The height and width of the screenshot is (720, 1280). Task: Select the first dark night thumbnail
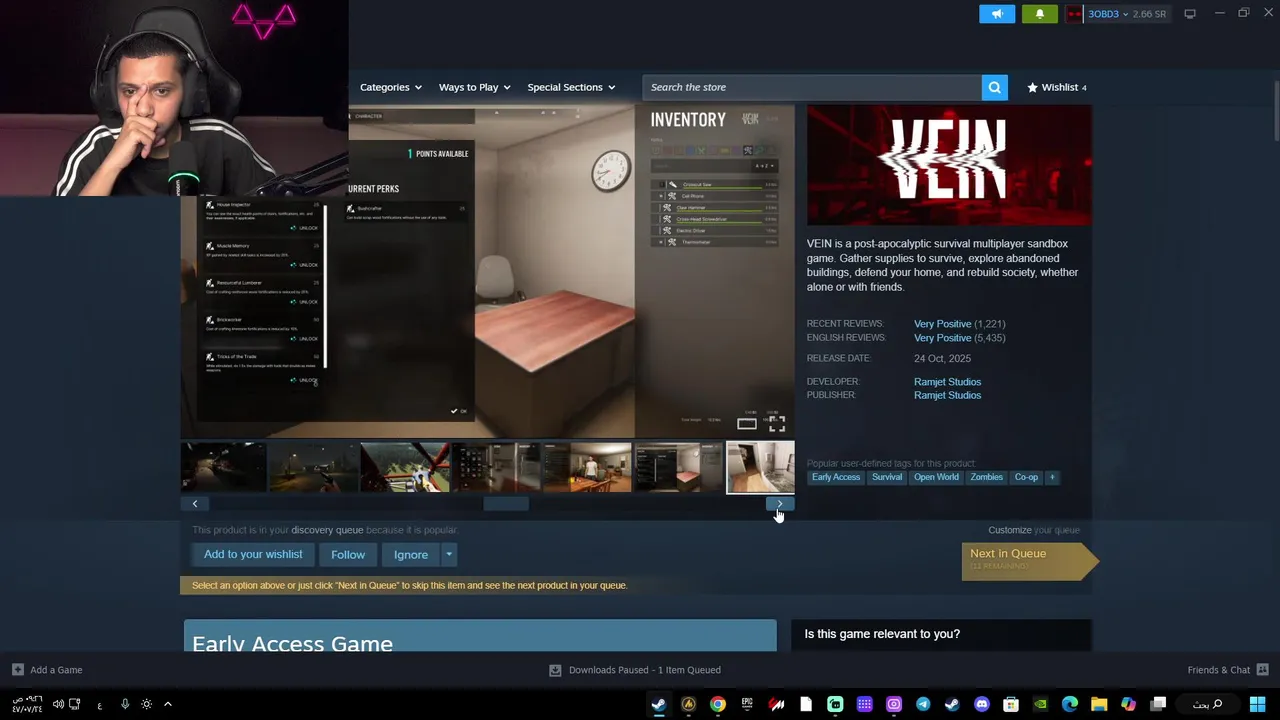224,467
